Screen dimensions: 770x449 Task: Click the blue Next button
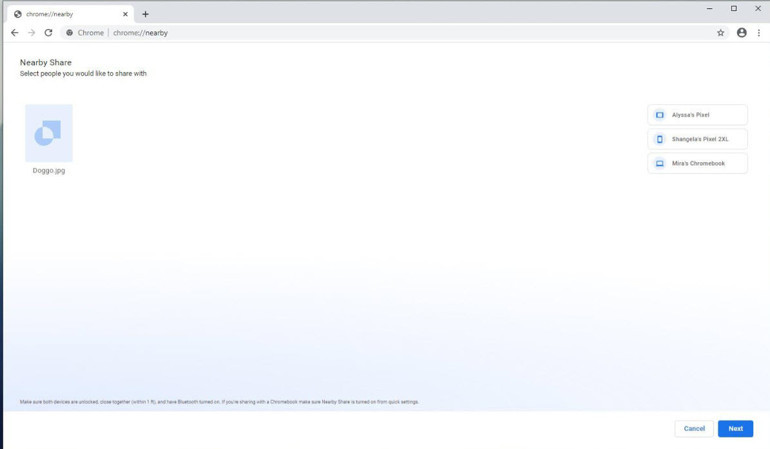[735, 428]
